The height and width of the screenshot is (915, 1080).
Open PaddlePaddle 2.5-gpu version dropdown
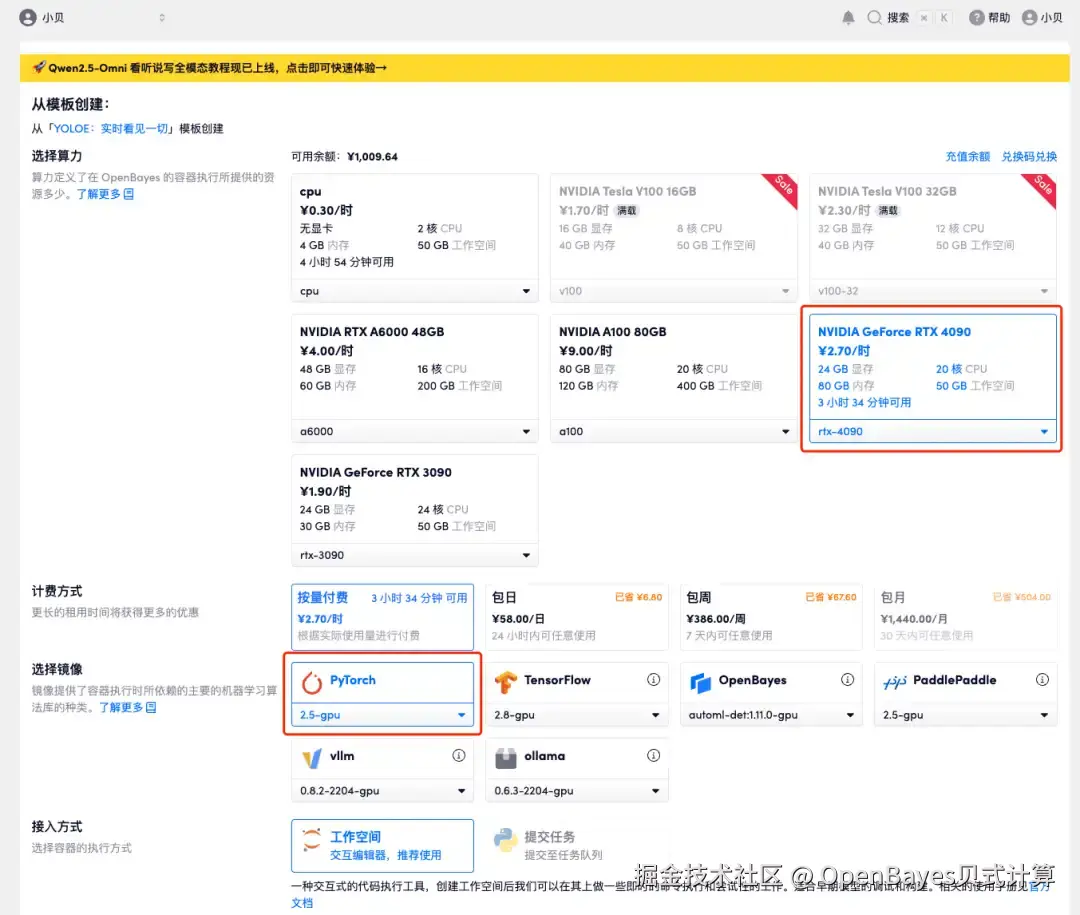point(965,714)
